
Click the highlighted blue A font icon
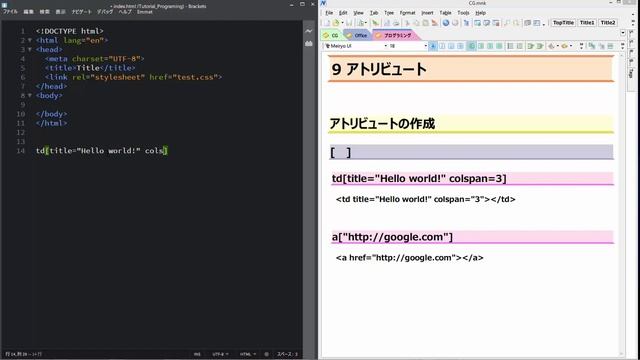pyautogui.click(x=433, y=46)
